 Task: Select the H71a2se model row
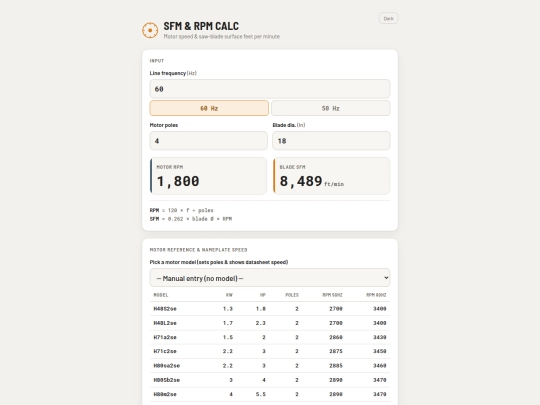click(x=270, y=337)
